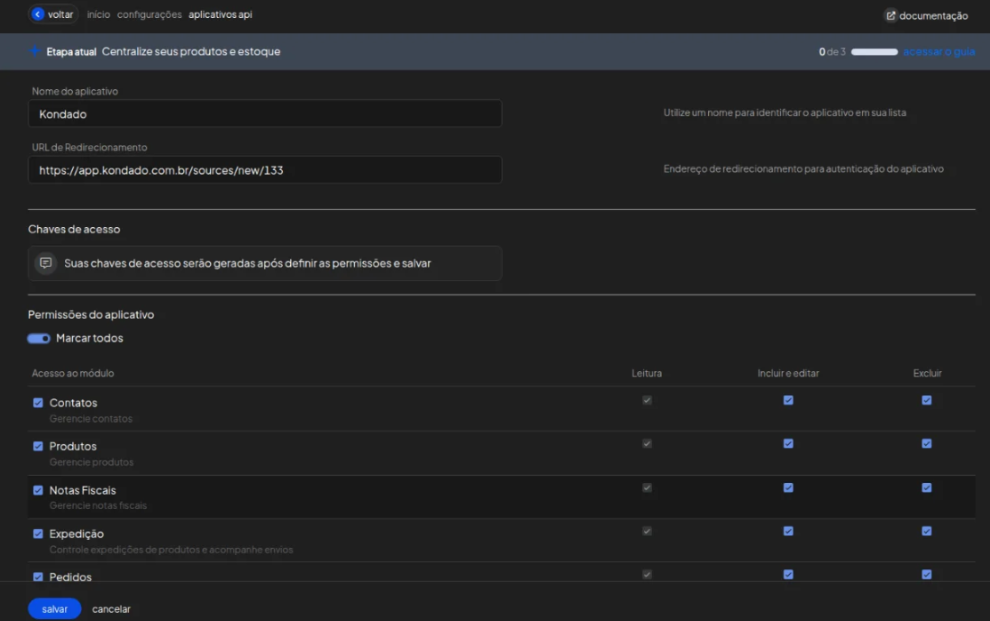
Task: Click Expedição Leitura checkbox
Action: [x=647, y=531]
